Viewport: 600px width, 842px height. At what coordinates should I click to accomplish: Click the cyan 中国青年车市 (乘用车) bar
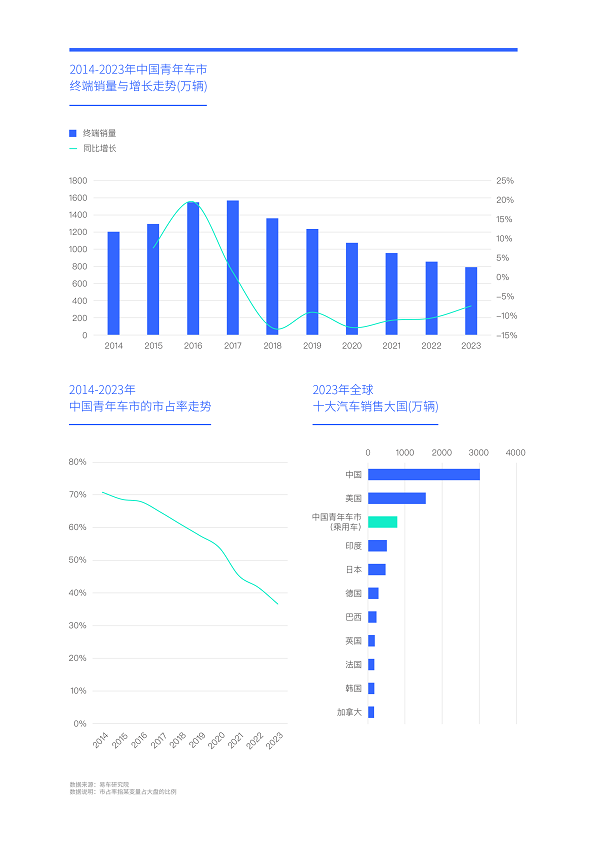[x=382, y=522]
